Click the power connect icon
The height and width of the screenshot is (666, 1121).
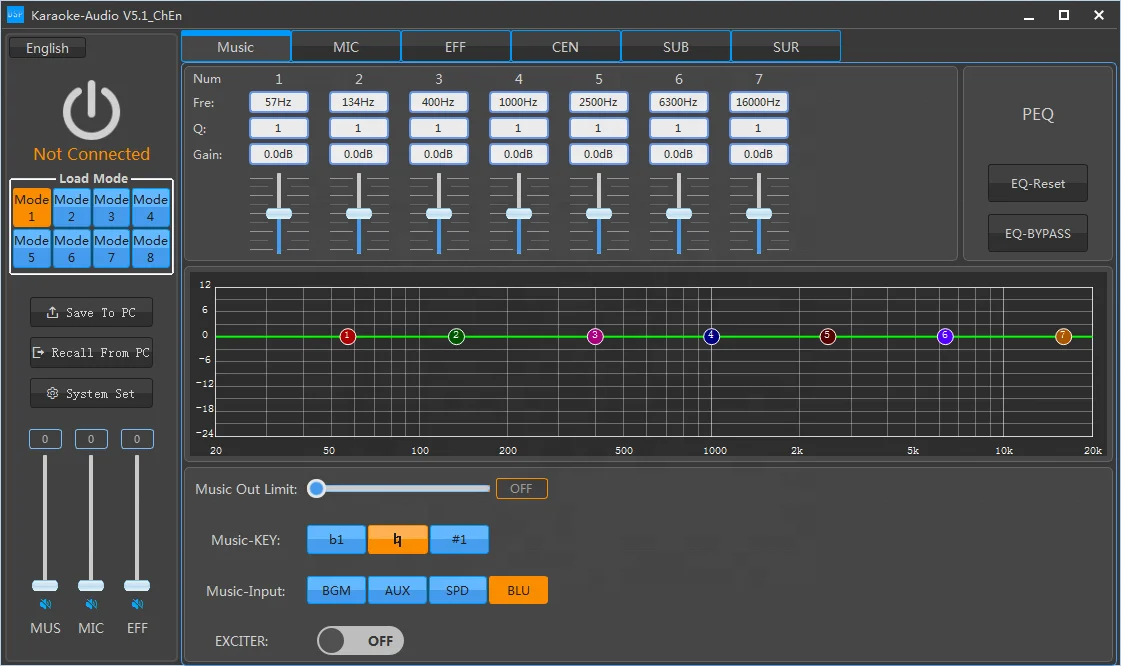click(x=91, y=110)
